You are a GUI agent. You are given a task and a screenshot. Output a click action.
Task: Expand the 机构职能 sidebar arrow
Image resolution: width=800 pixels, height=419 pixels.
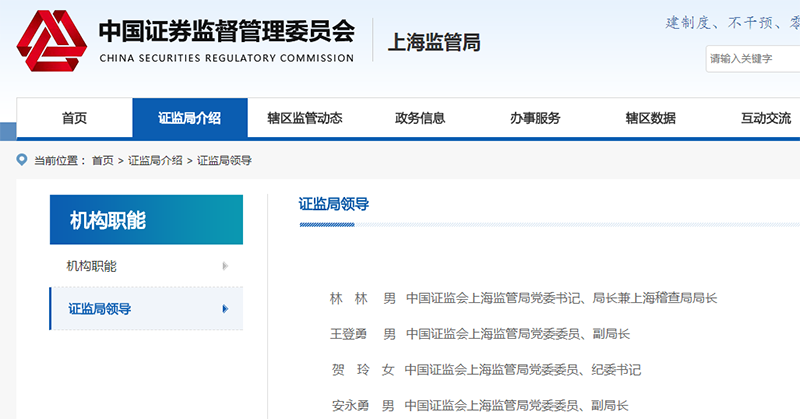tap(225, 266)
